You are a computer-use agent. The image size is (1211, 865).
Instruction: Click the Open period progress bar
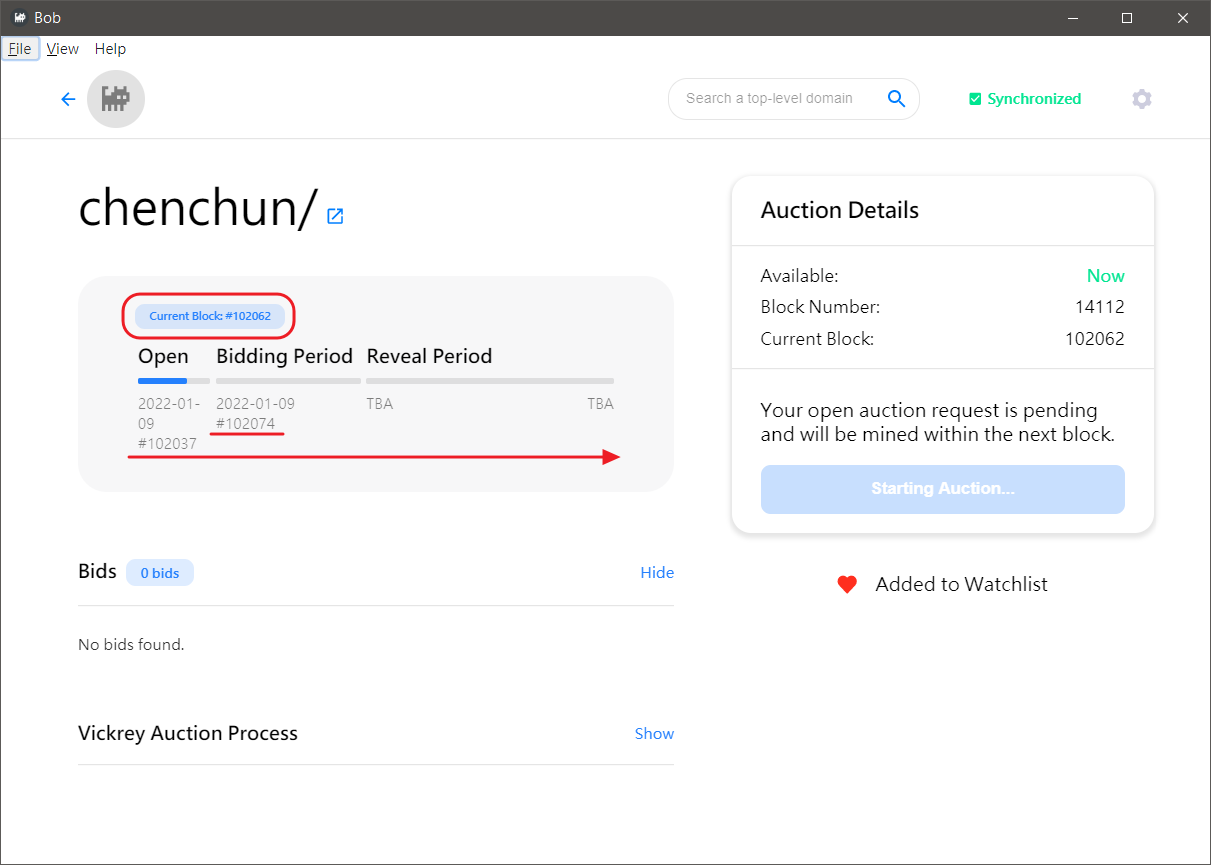tap(174, 381)
